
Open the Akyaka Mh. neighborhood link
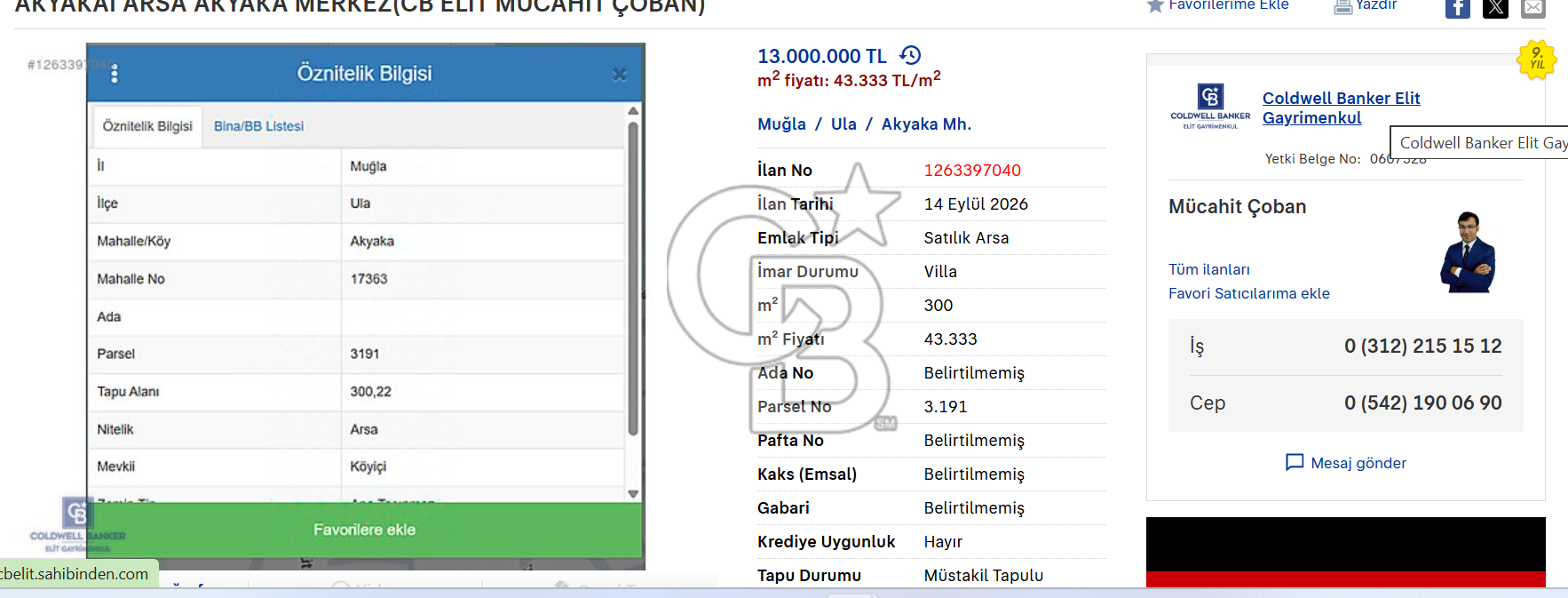[x=926, y=124]
